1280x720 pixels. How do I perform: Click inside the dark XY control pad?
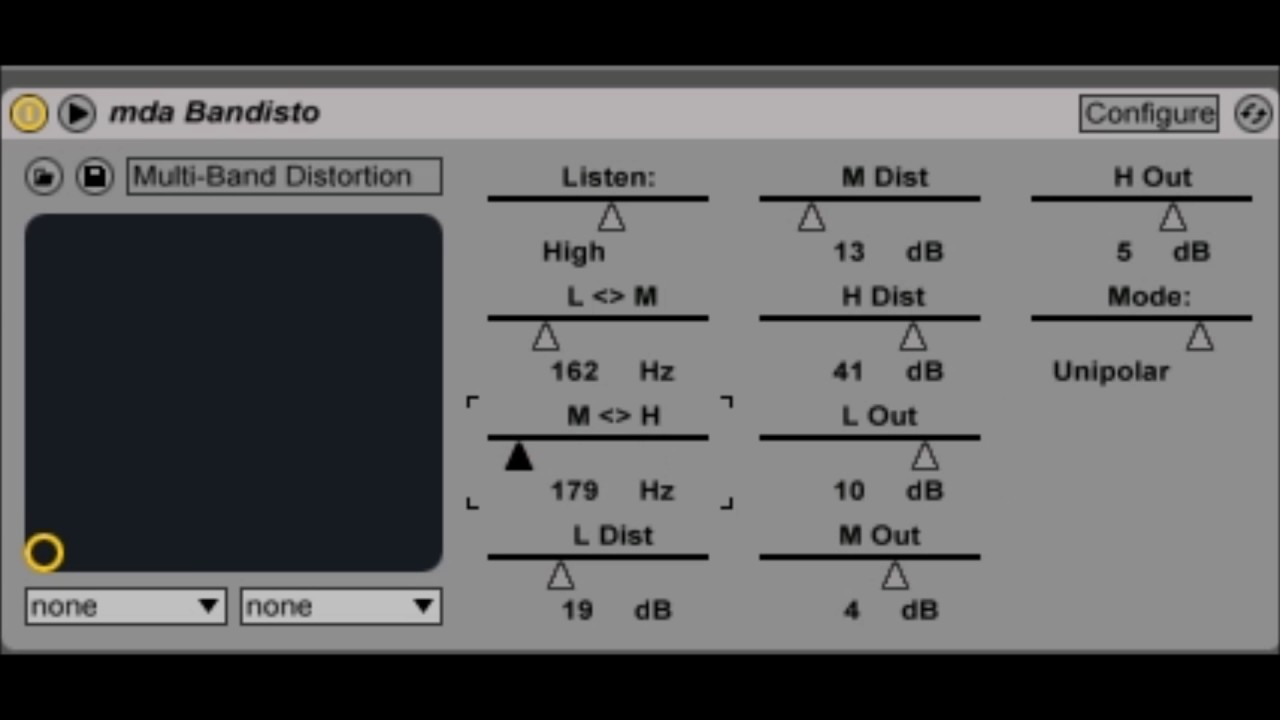[234, 392]
